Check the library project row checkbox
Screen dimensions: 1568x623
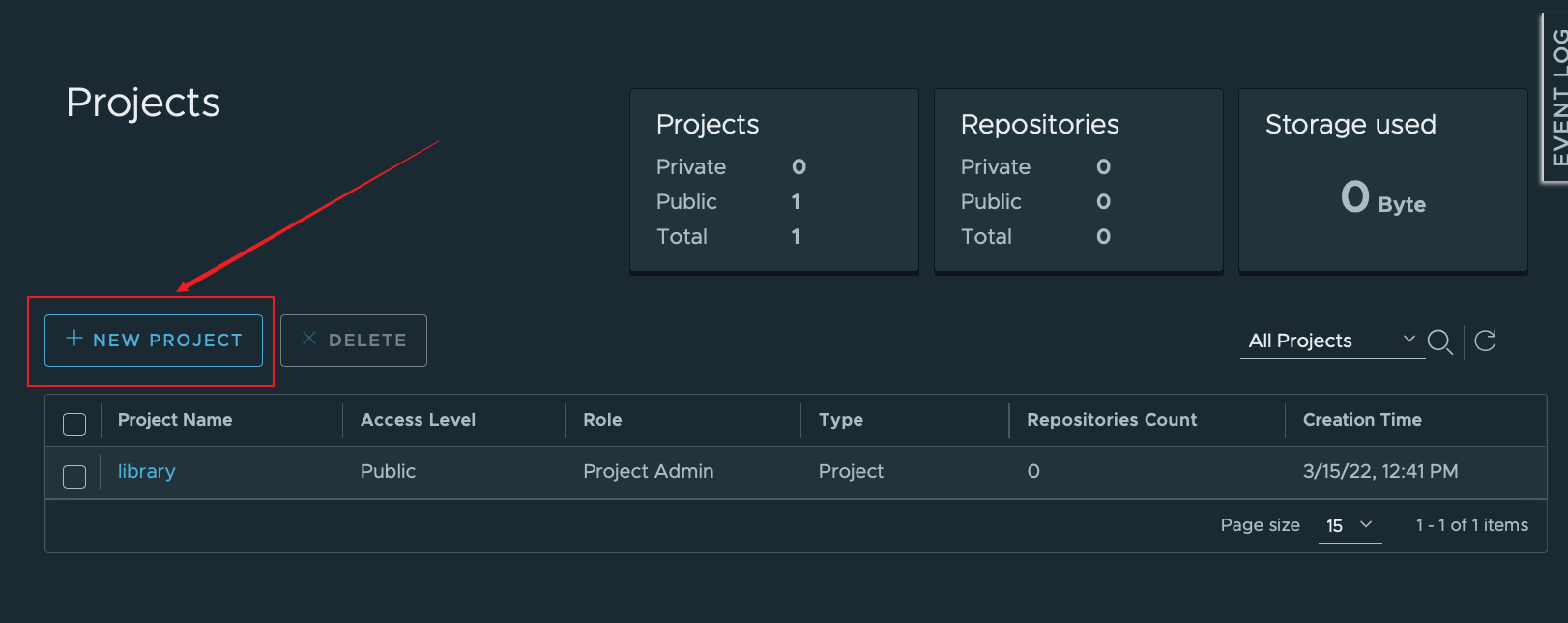click(74, 476)
